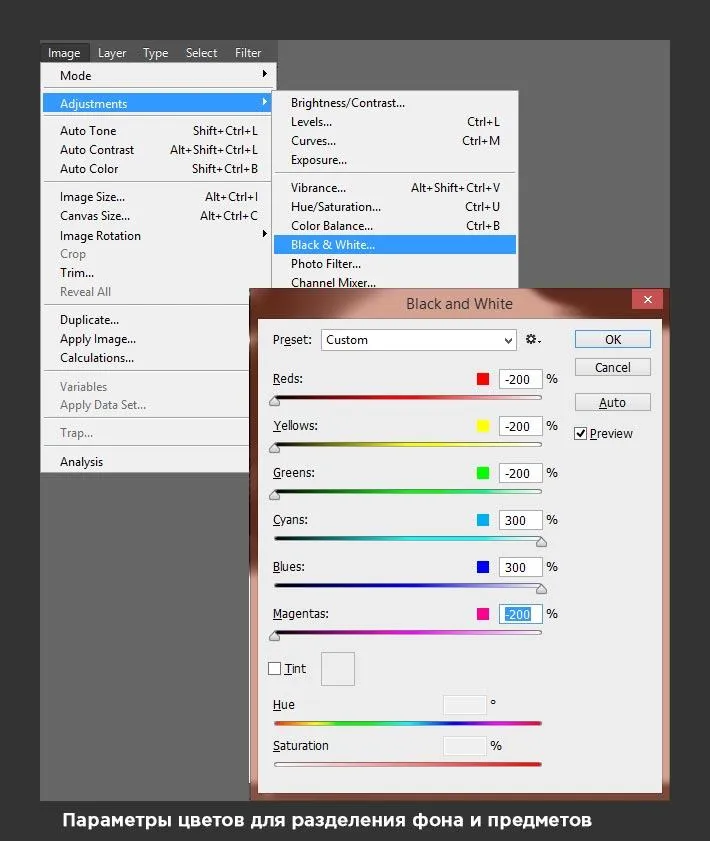Open the Layer menu
This screenshot has height=841, width=710.
click(112, 53)
